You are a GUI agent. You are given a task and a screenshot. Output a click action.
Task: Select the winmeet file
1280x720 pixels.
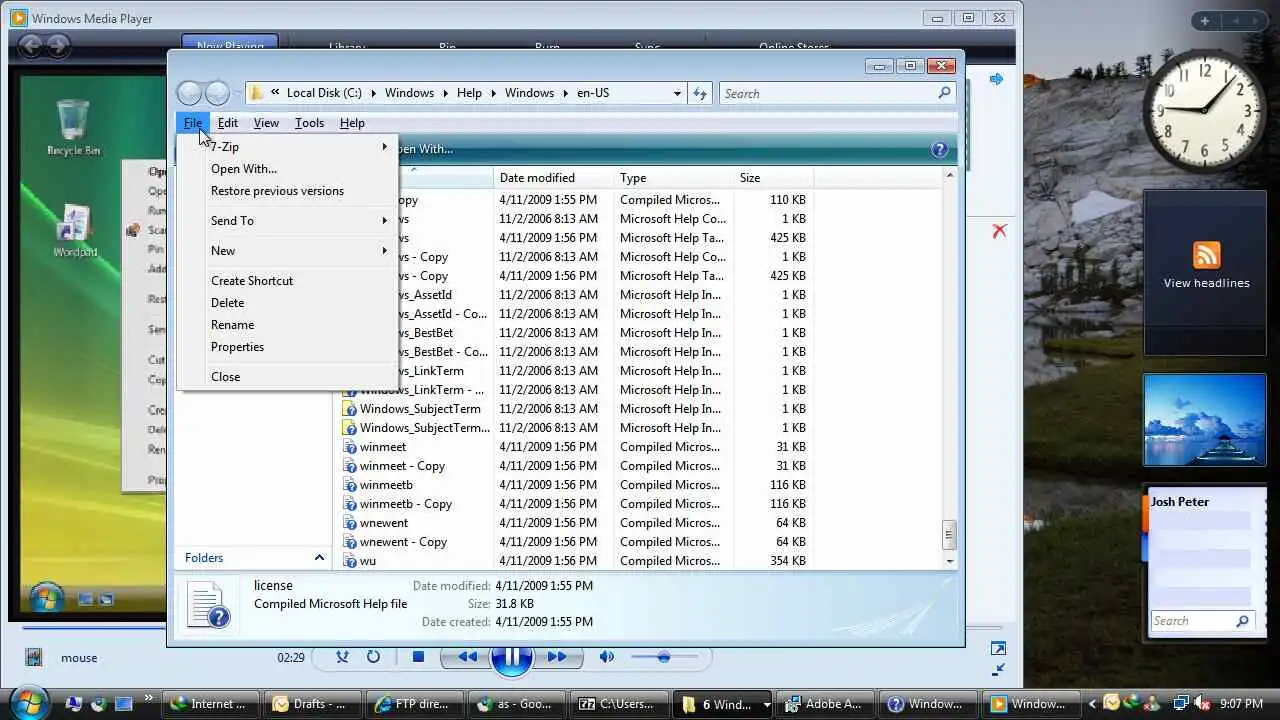(383, 447)
